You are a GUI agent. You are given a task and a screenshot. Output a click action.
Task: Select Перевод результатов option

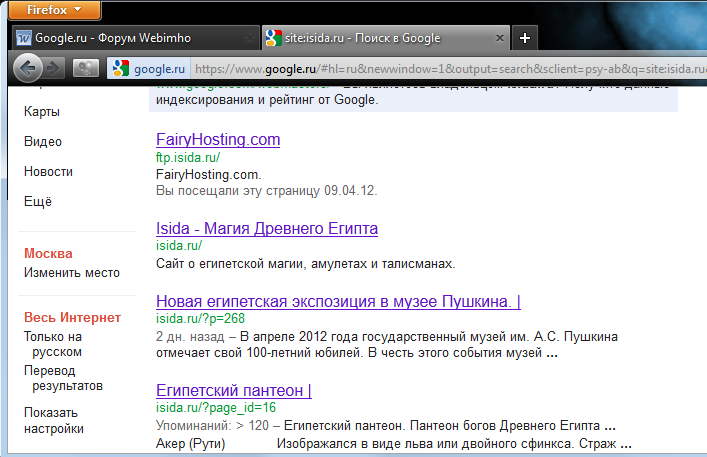point(64,378)
